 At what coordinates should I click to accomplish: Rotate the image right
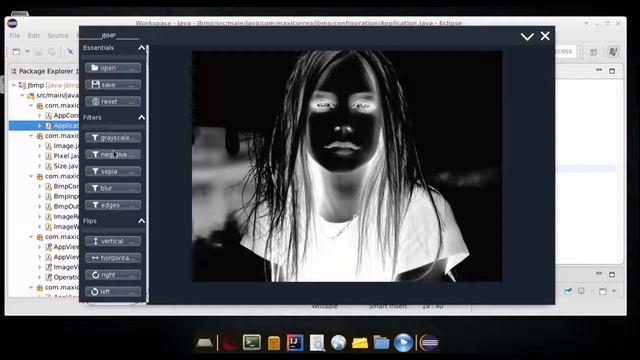(x=113, y=275)
